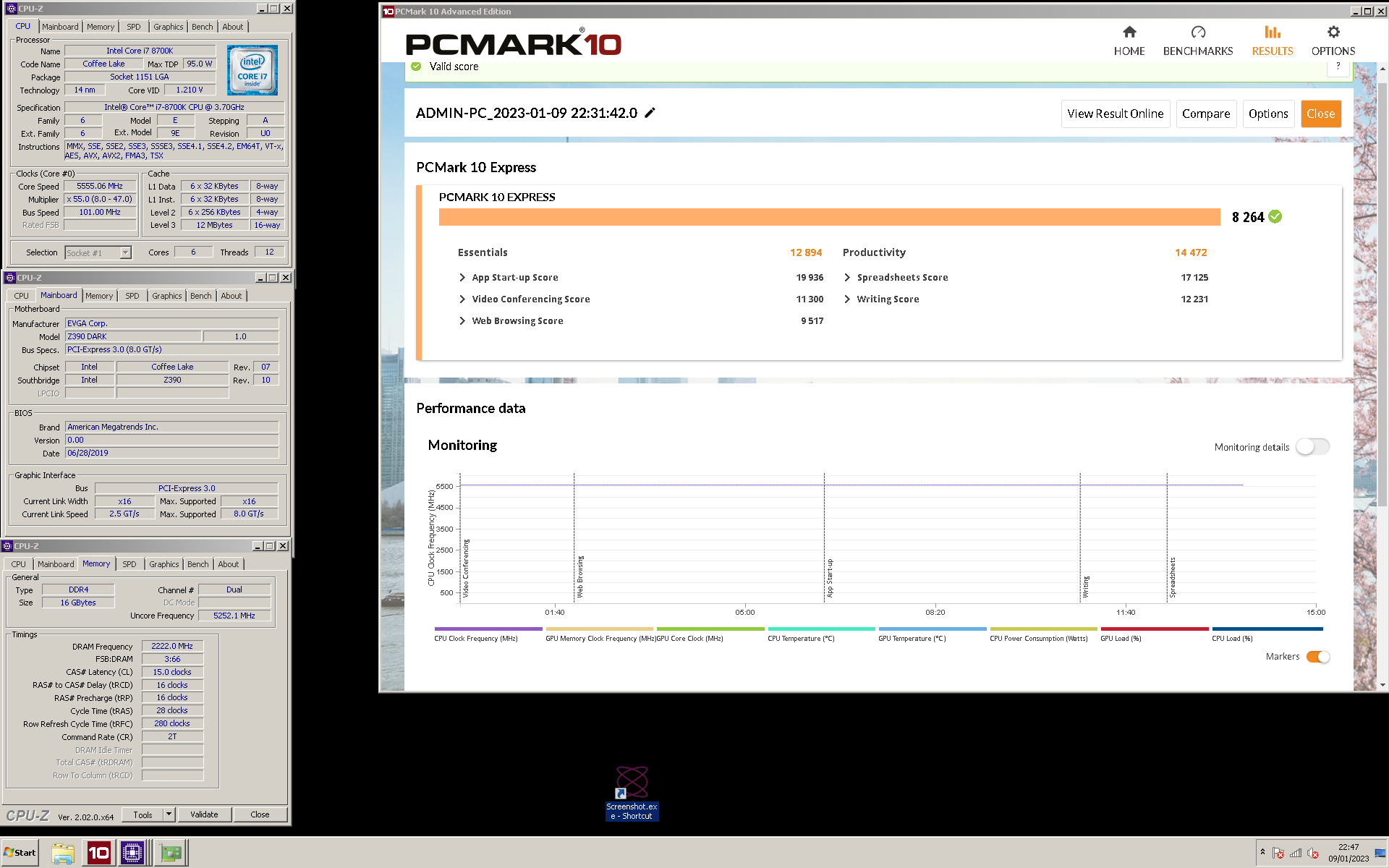Click the mainboard model Z390 DARK field
Image resolution: width=1389 pixels, height=868 pixels.
[133, 336]
